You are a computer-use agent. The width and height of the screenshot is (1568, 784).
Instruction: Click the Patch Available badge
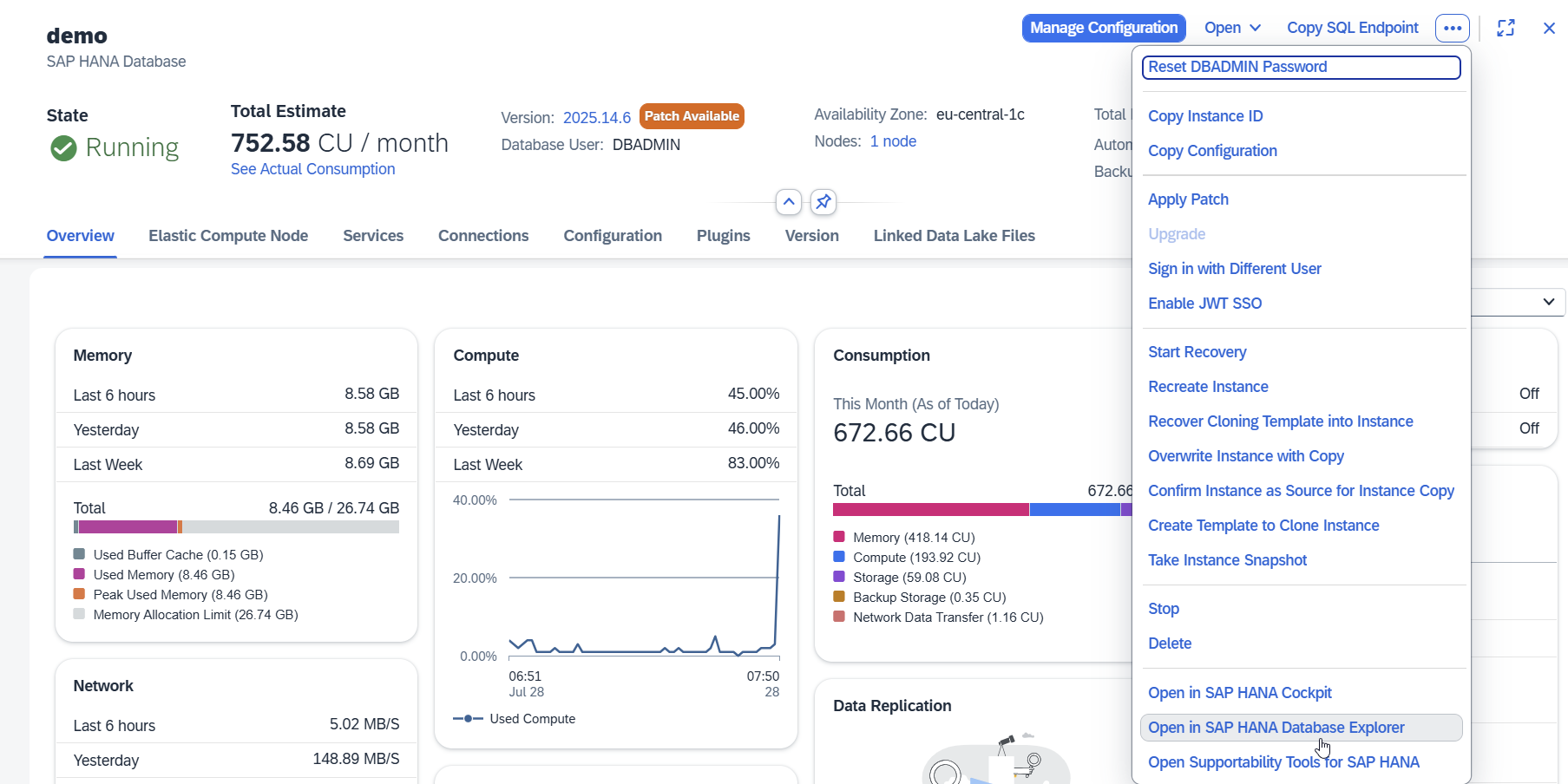click(x=692, y=116)
